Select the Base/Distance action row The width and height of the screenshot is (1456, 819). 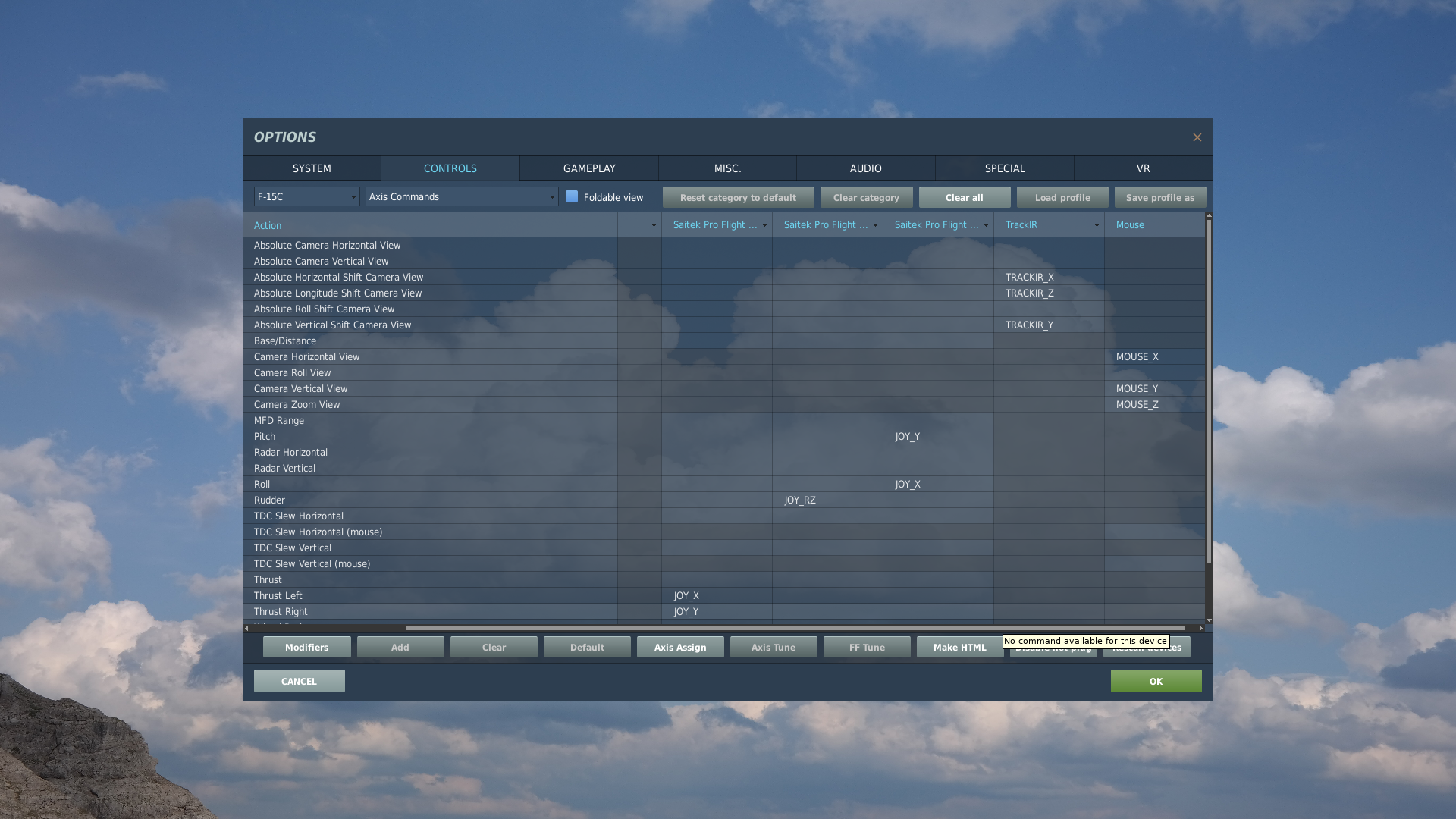430,341
